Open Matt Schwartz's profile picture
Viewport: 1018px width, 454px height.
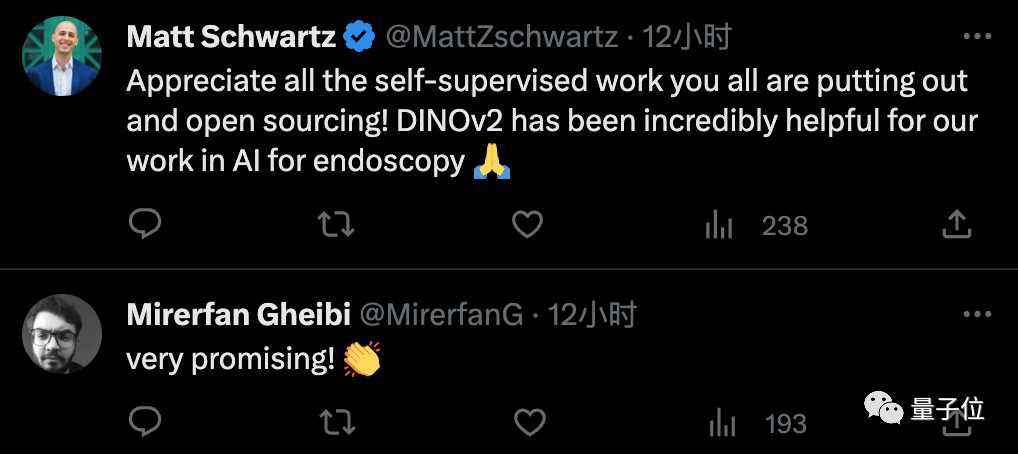(x=62, y=58)
